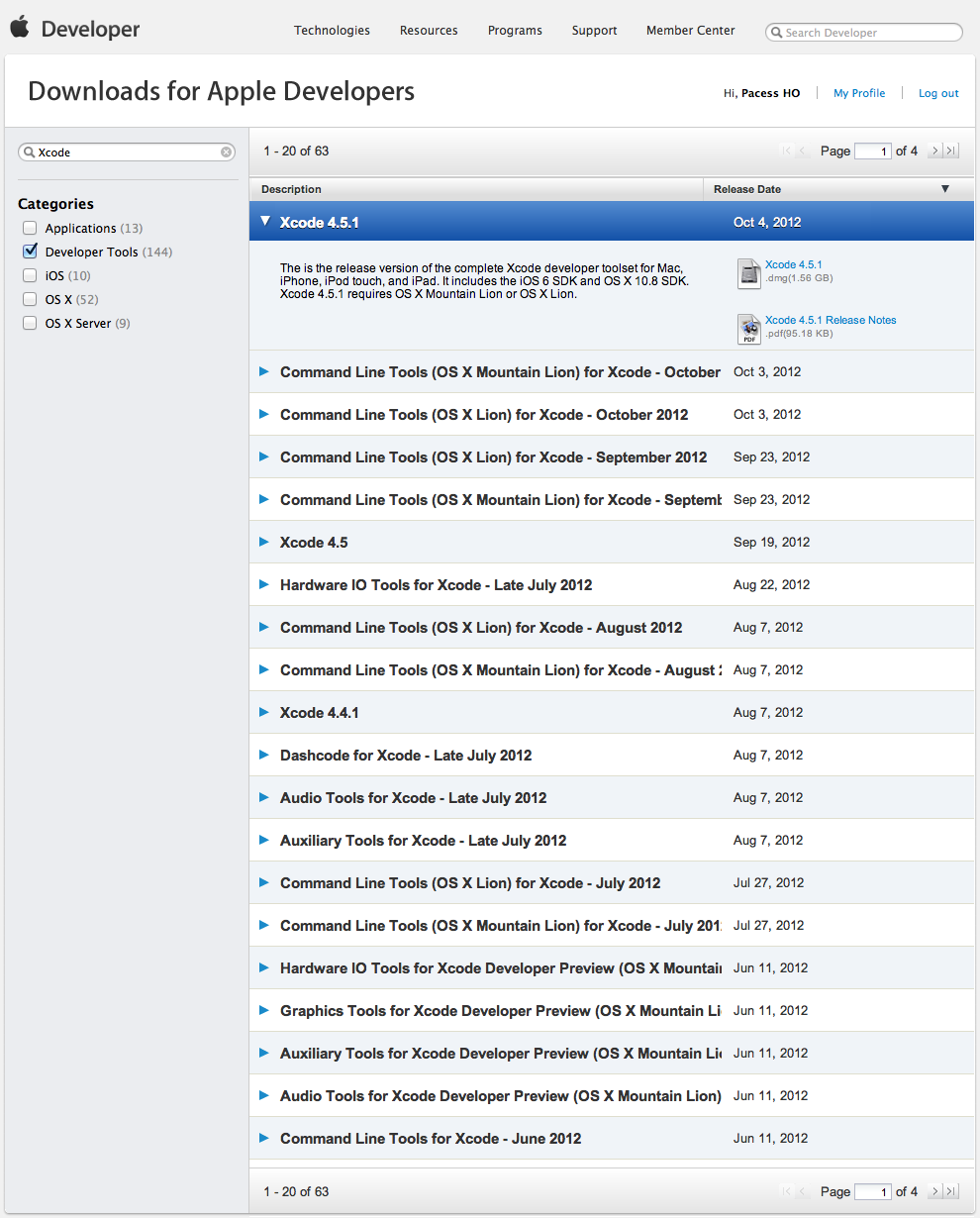Image resolution: width=980 pixels, height=1218 pixels.
Task: Select Command Line Tools Mountain Lion August row
Action: point(612,669)
